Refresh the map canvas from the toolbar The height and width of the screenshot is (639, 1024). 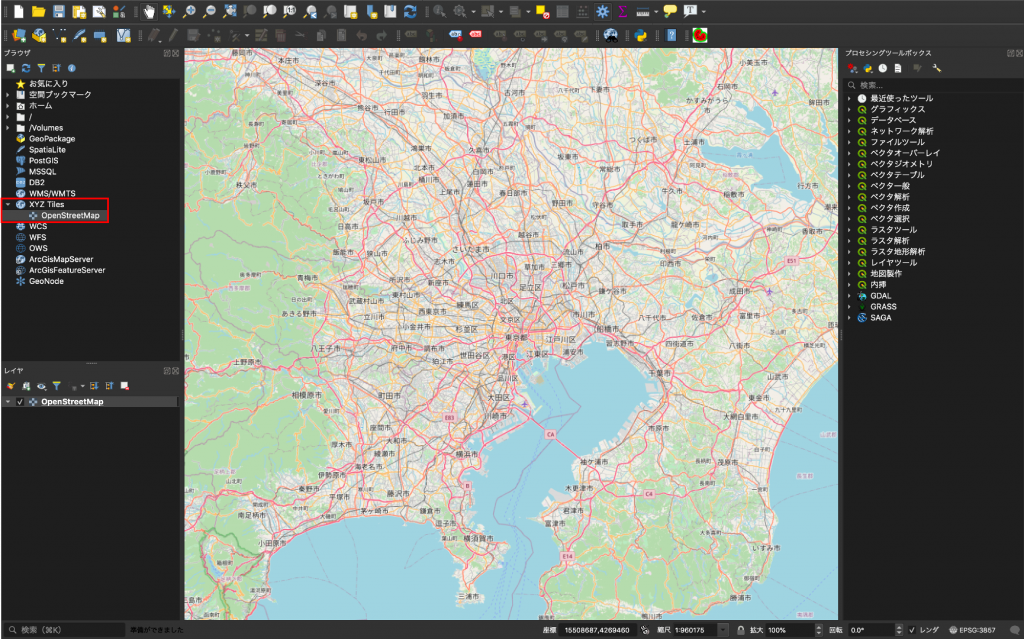click(x=410, y=11)
